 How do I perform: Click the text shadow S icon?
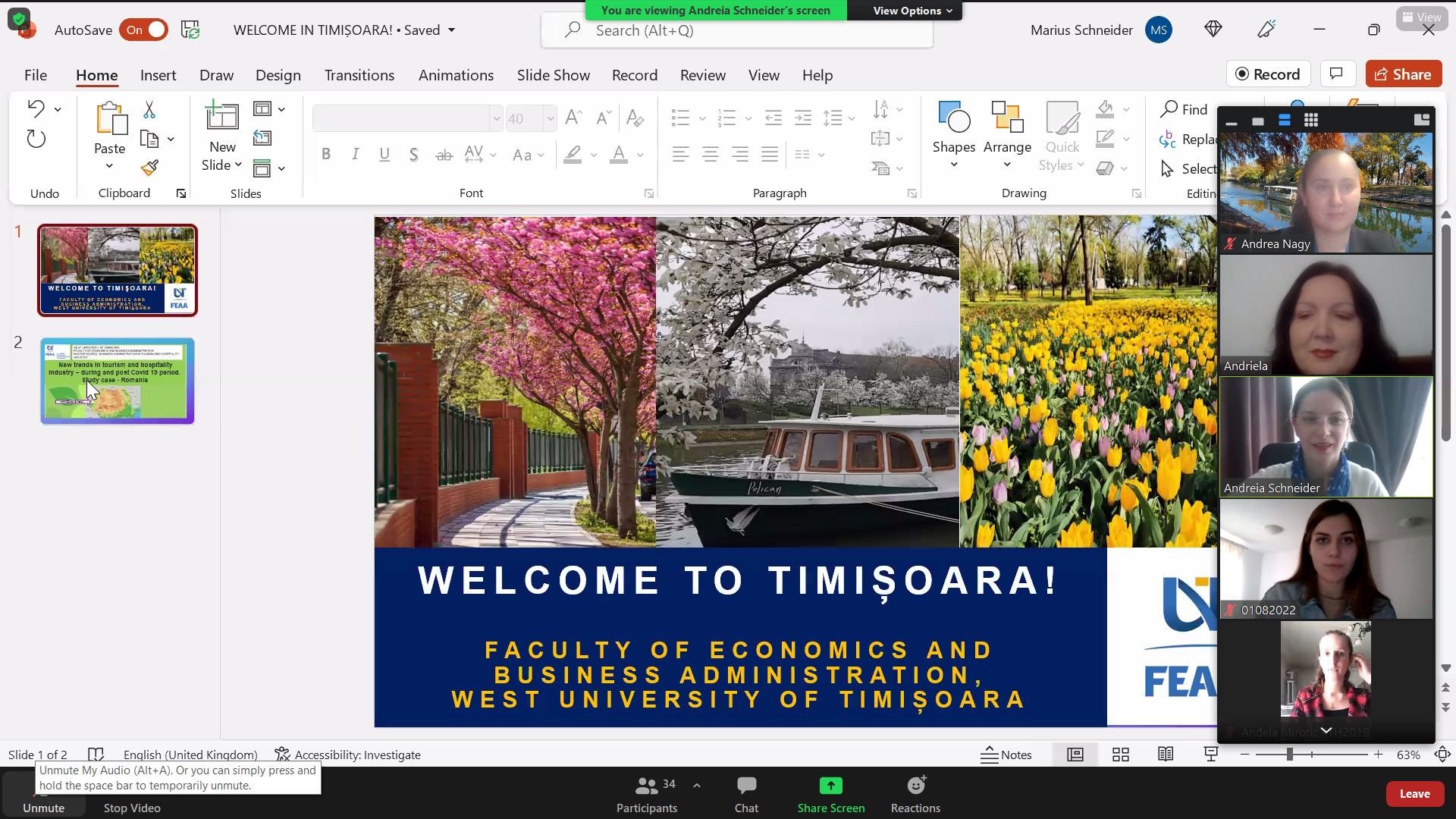[413, 155]
